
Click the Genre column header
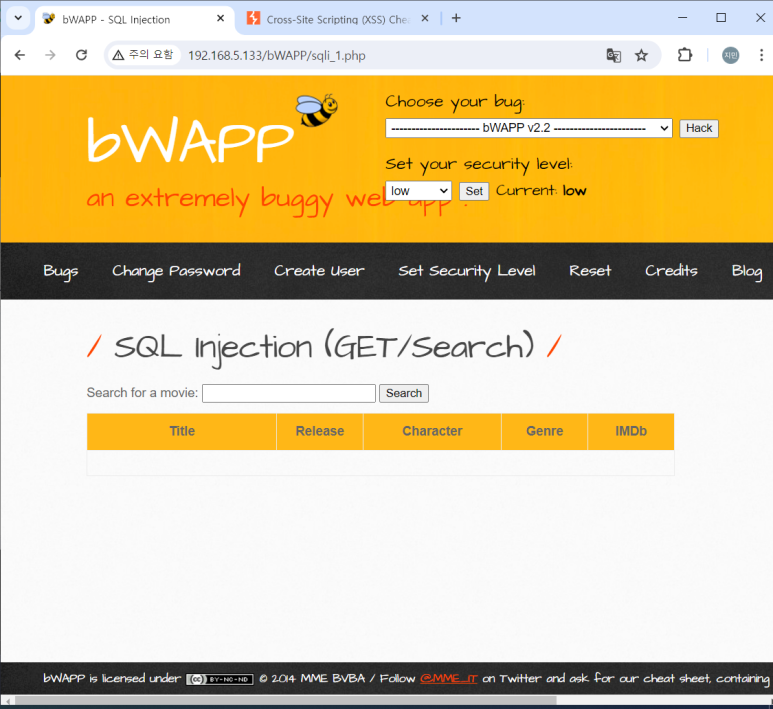[x=544, y=431]
